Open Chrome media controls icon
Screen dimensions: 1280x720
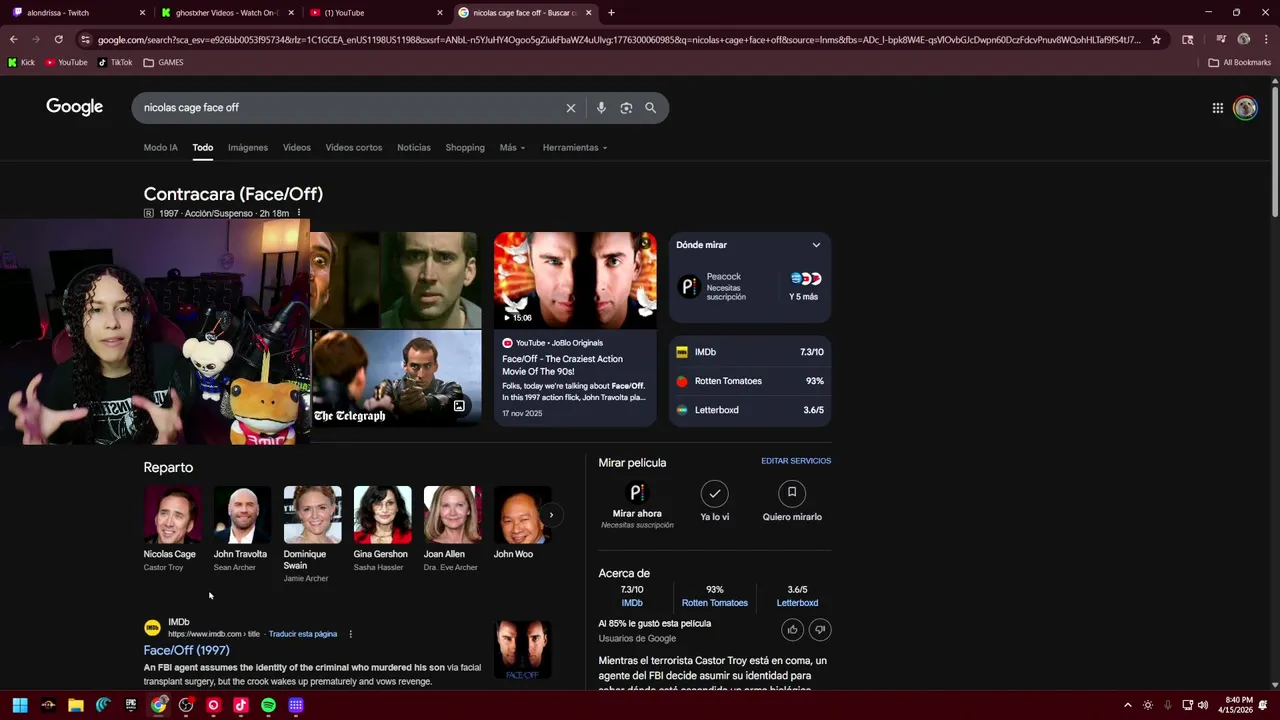(1220, 40)
